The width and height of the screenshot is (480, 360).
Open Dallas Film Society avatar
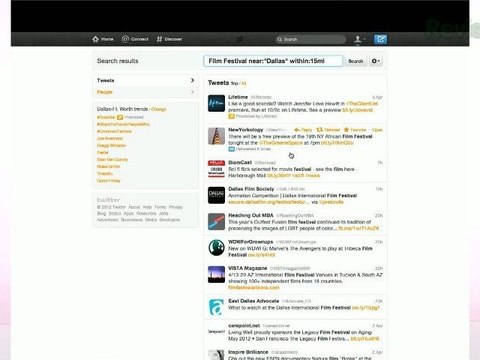tap(216, 195)
